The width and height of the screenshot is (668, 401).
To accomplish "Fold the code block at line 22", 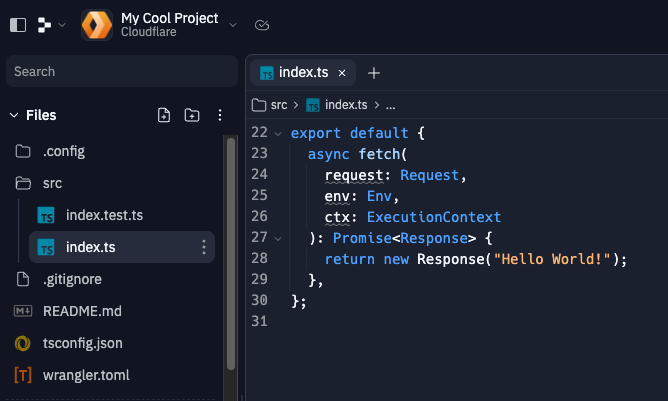I will click(x=278, y=133).
